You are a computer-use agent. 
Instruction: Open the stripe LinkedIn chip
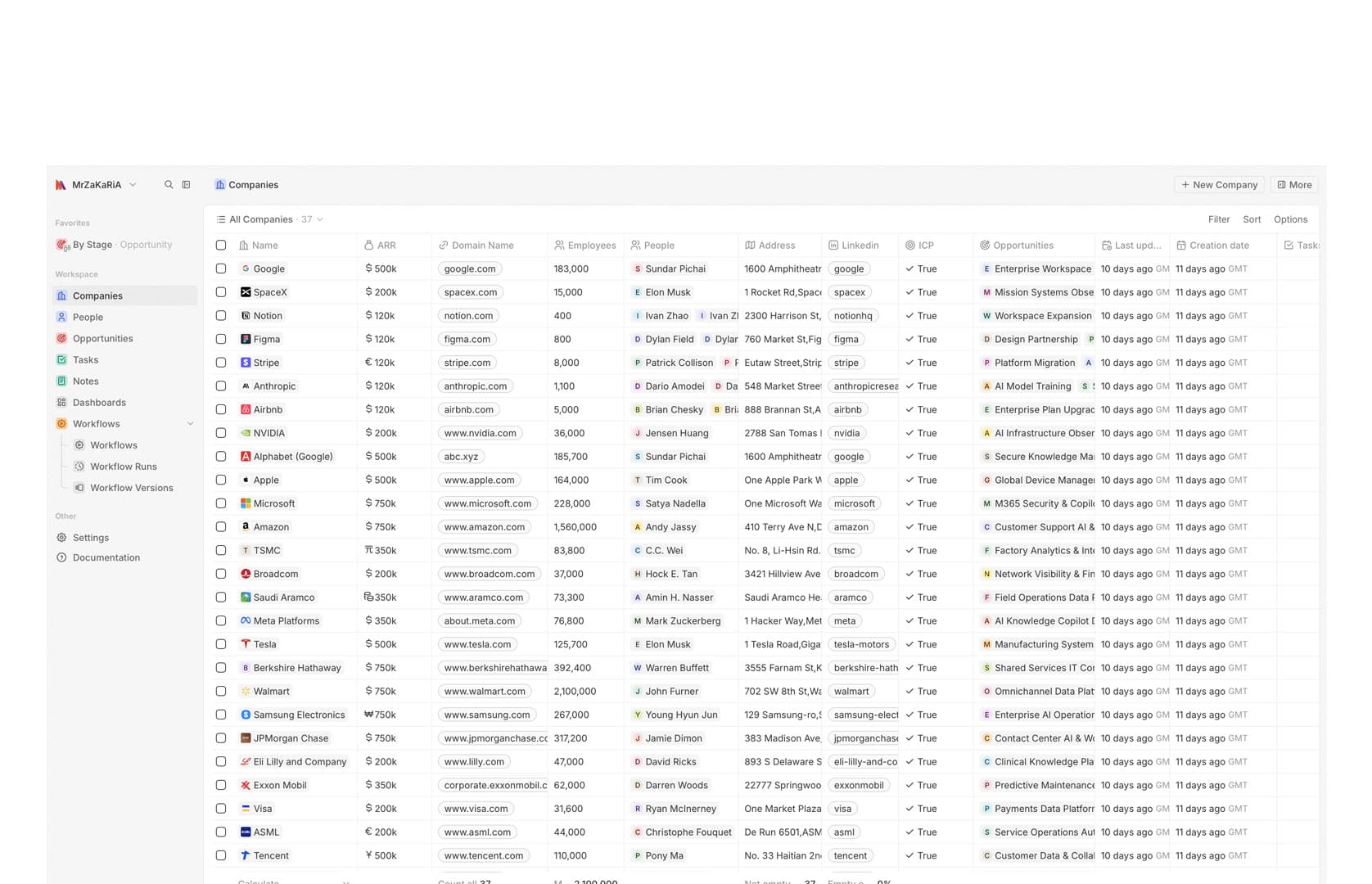pos(846,363)
